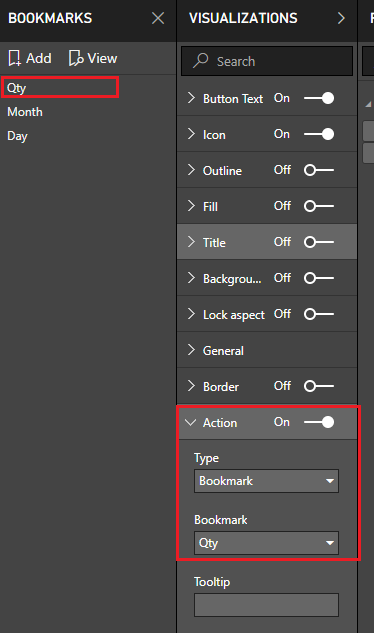Expand the Fill section

click(191, 206)
